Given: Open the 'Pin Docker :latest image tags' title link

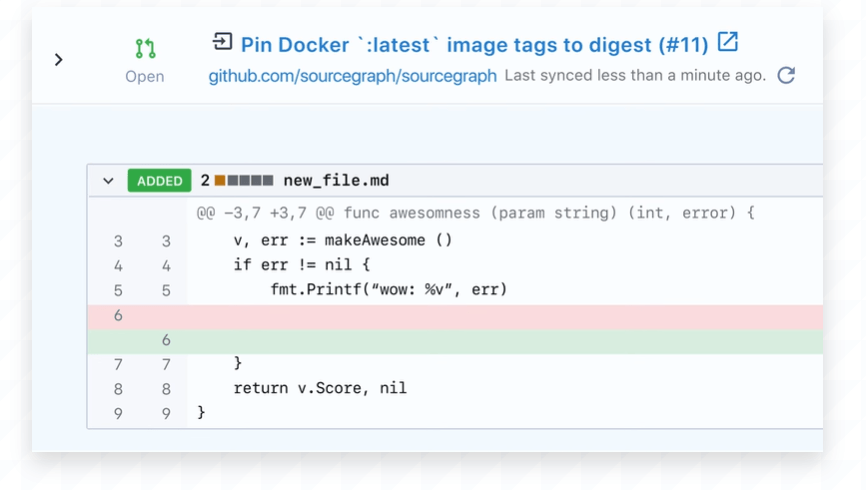Looking at the screenshot, I should (474, 45).
